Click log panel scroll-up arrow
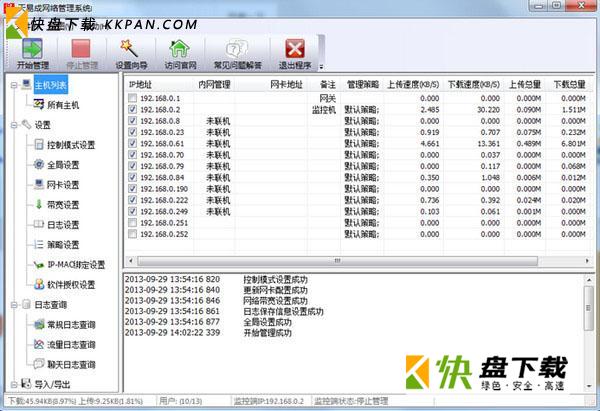 pyautogui.click(x=589, y=280)
